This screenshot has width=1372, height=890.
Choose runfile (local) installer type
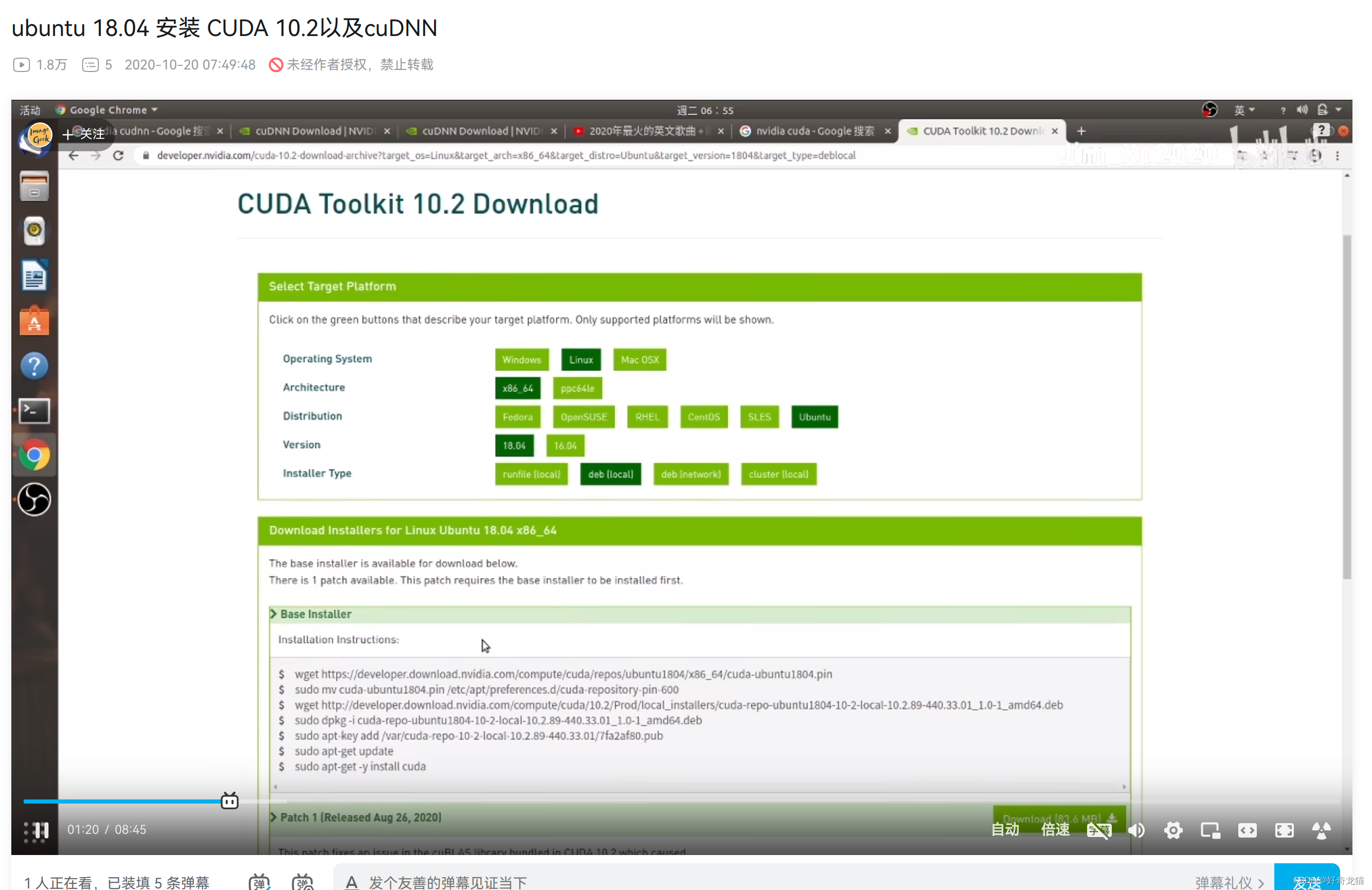coord(532,474)
